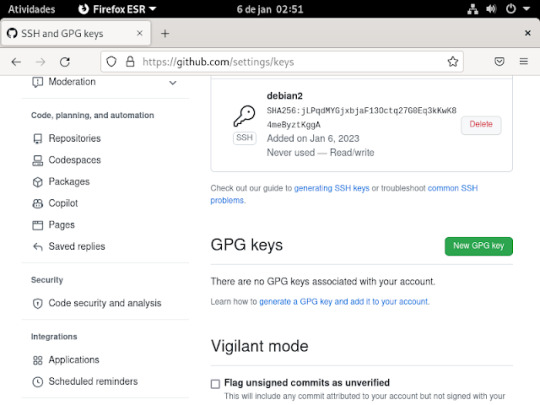Open the system power menu arrow
Image resolution: width=540 pixels, height=405 pixels.
tap(526, 9)
